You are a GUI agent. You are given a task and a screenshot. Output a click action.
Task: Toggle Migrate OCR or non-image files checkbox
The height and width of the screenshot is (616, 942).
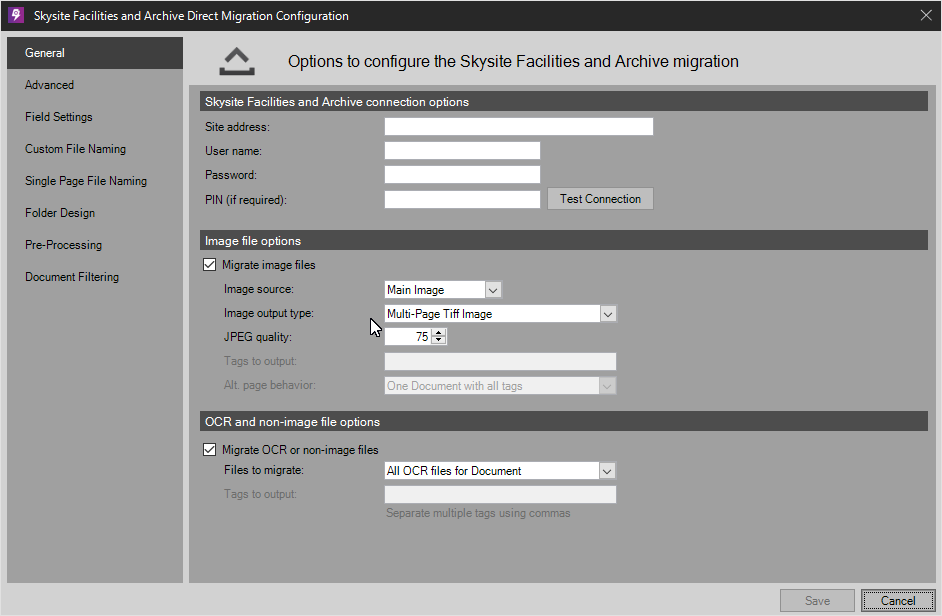[x=210, y=450]
